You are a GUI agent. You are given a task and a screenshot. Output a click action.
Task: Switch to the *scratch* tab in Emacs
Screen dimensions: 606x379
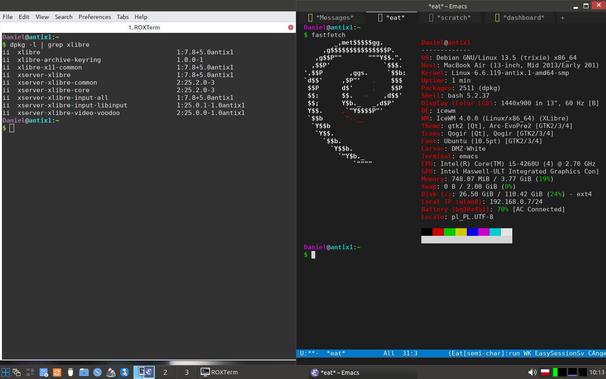(x=454, y=18)
